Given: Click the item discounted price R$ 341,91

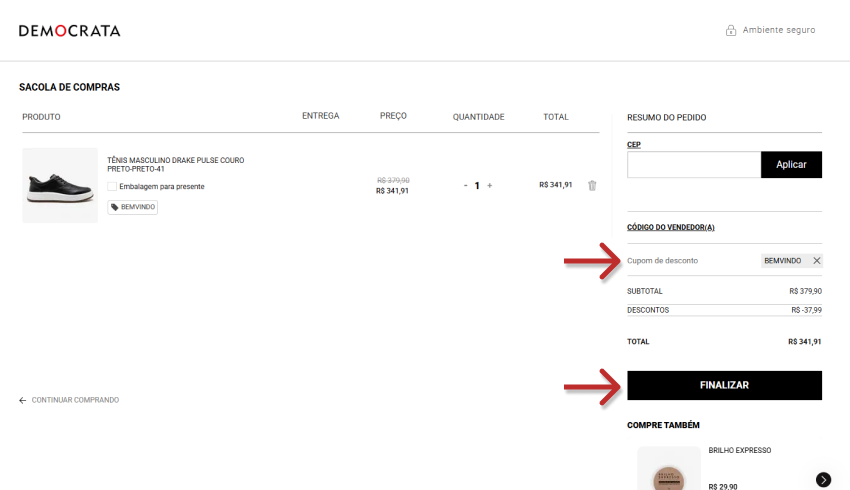Looking at the screenshot, I should tap(392, 191).
